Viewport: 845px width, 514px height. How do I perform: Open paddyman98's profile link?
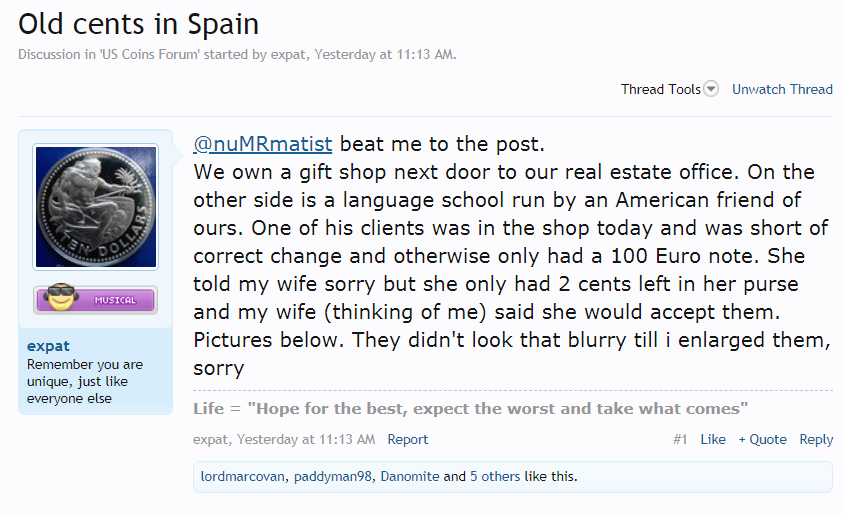click(333, 476)
